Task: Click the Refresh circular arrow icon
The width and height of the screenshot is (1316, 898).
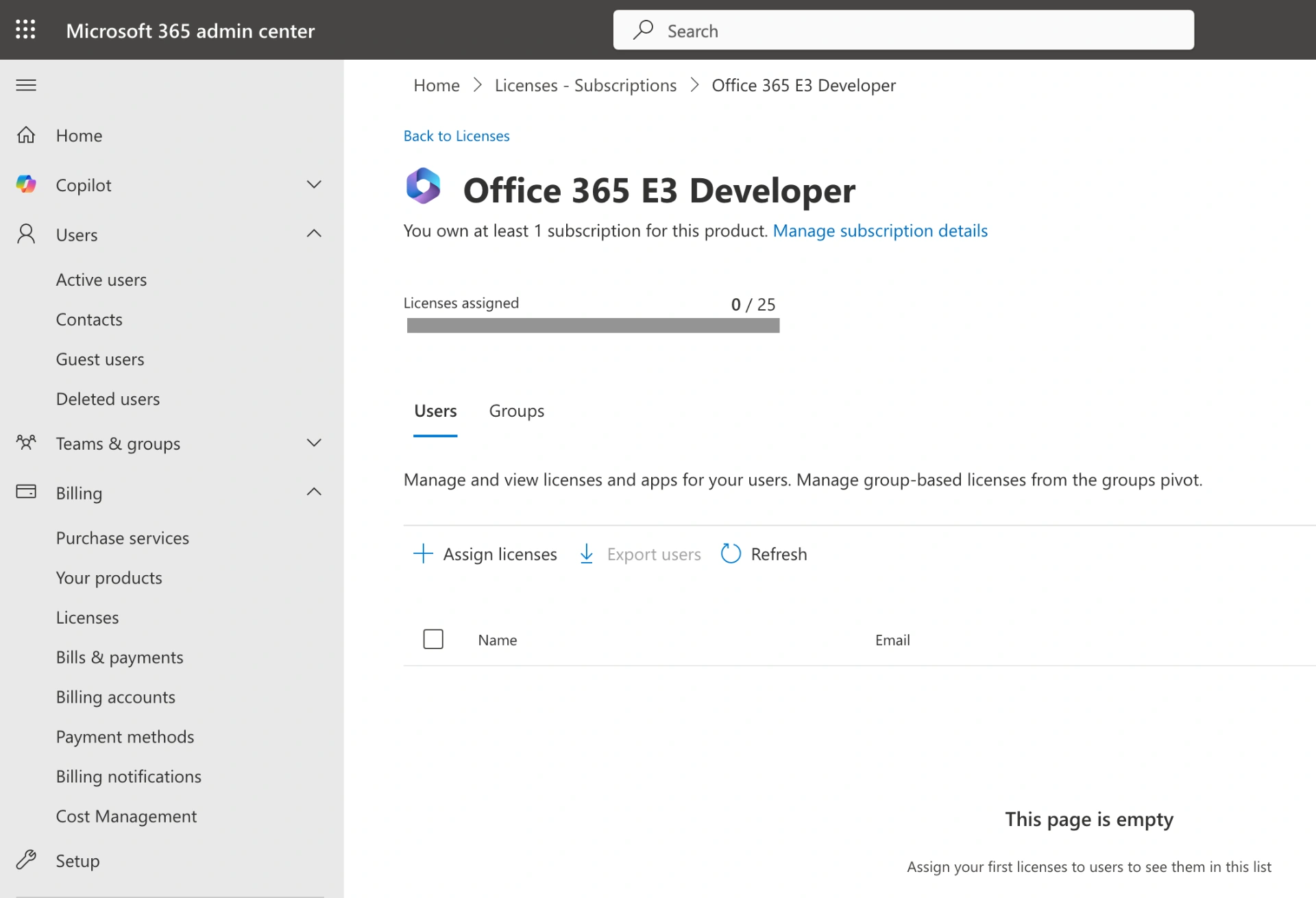Action: coord(731,554)
